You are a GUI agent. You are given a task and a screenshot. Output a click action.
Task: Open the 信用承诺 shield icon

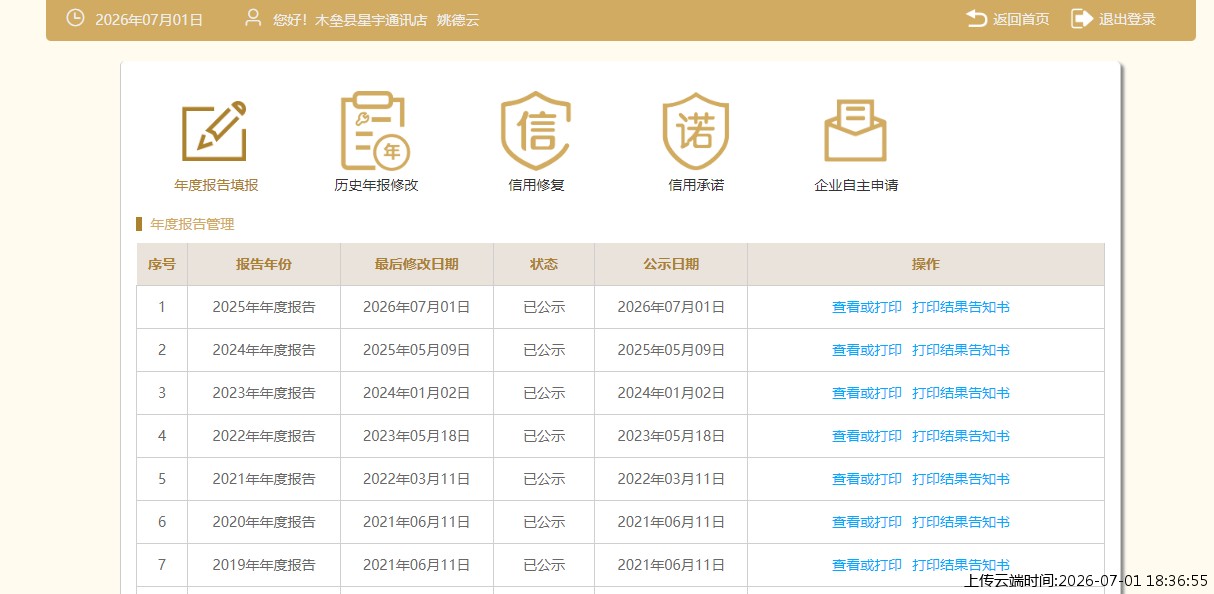(696, 130)
